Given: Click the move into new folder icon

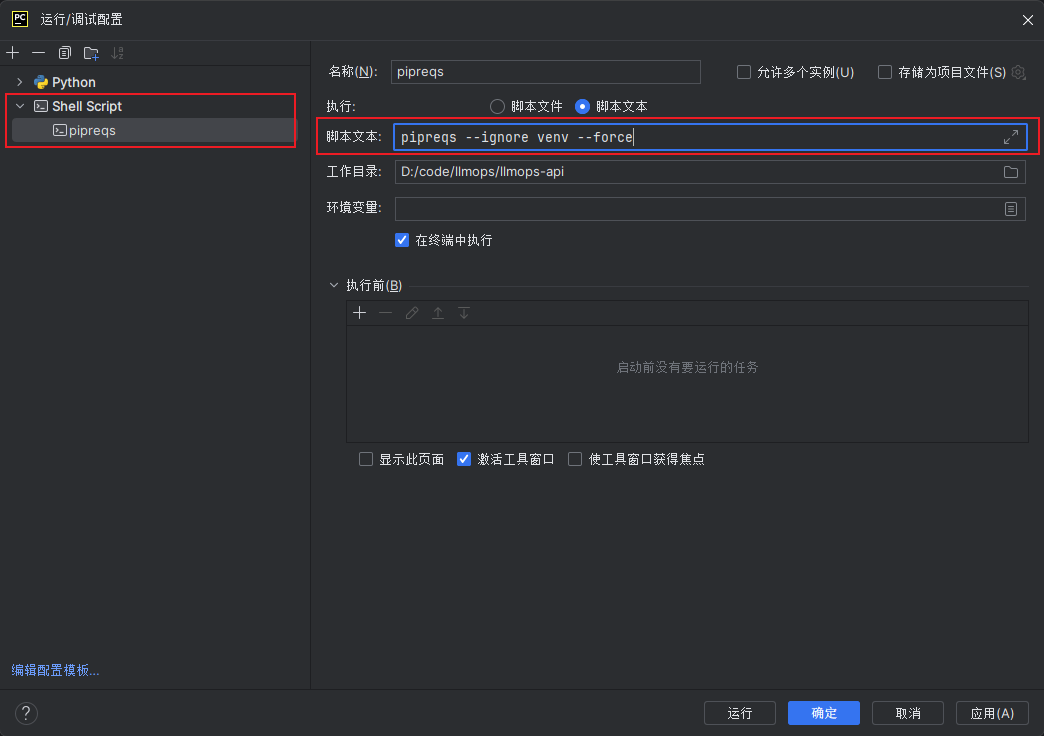Looking at the screenshot, I should pyautogui.click(x=91, y=52).
